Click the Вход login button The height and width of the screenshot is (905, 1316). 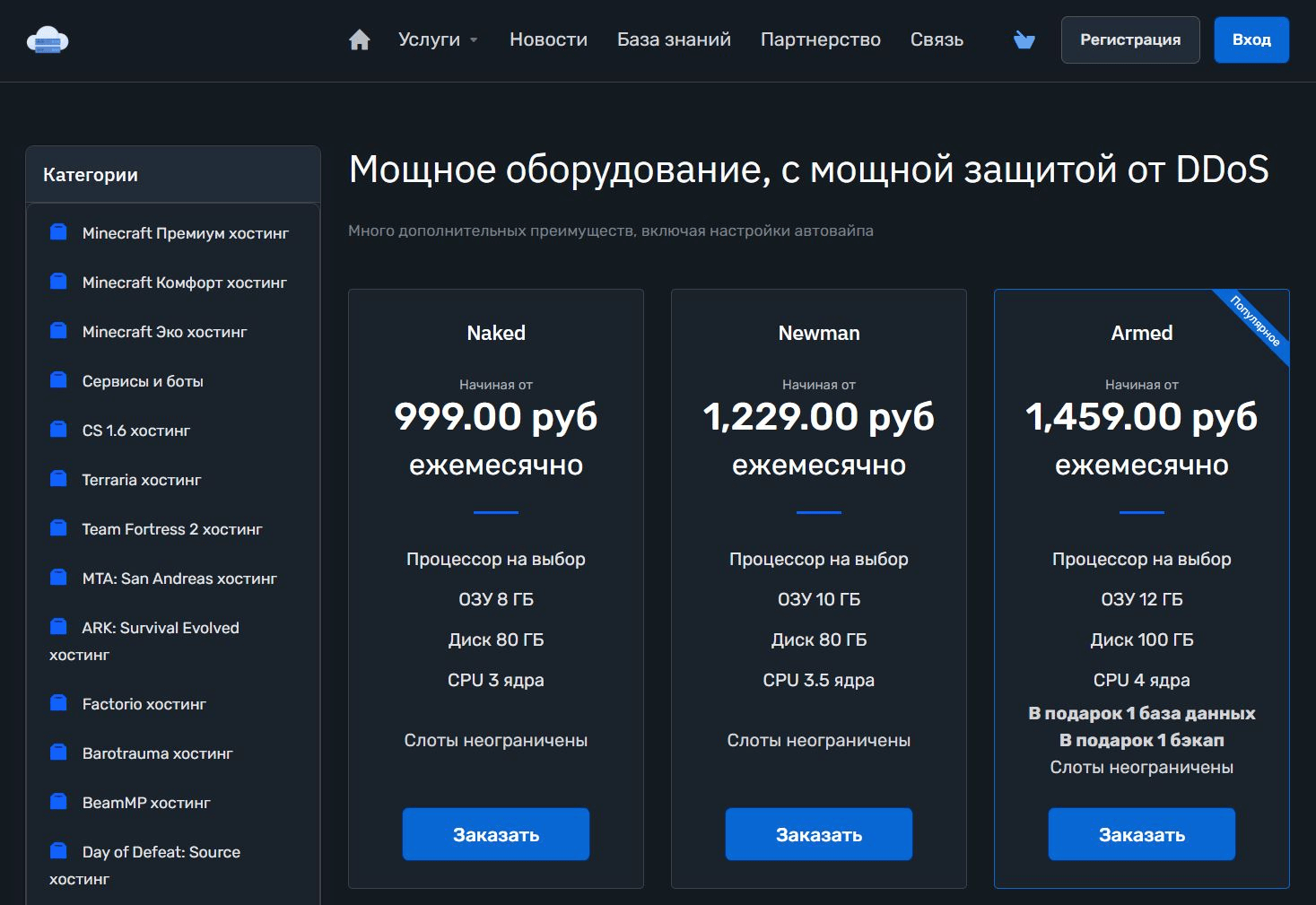click(x=1251, y=40)
